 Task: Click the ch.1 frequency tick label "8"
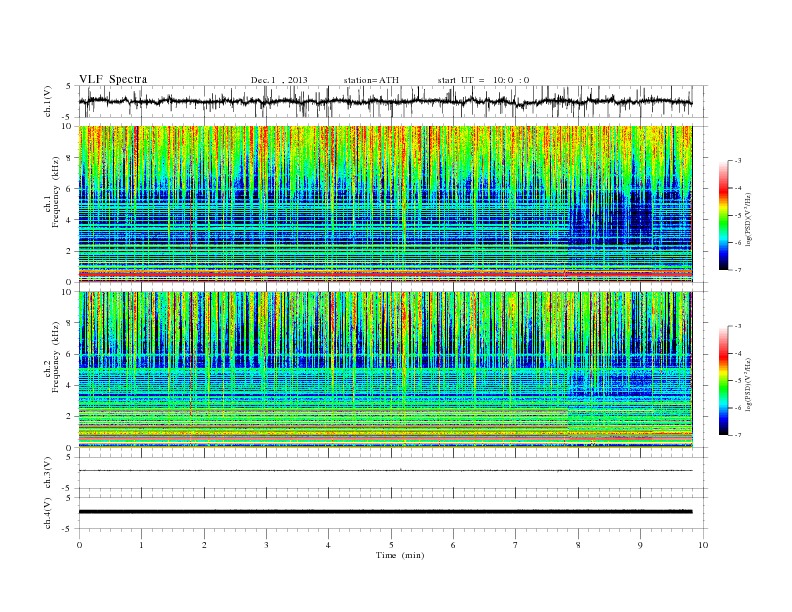[x=69, y=158]
